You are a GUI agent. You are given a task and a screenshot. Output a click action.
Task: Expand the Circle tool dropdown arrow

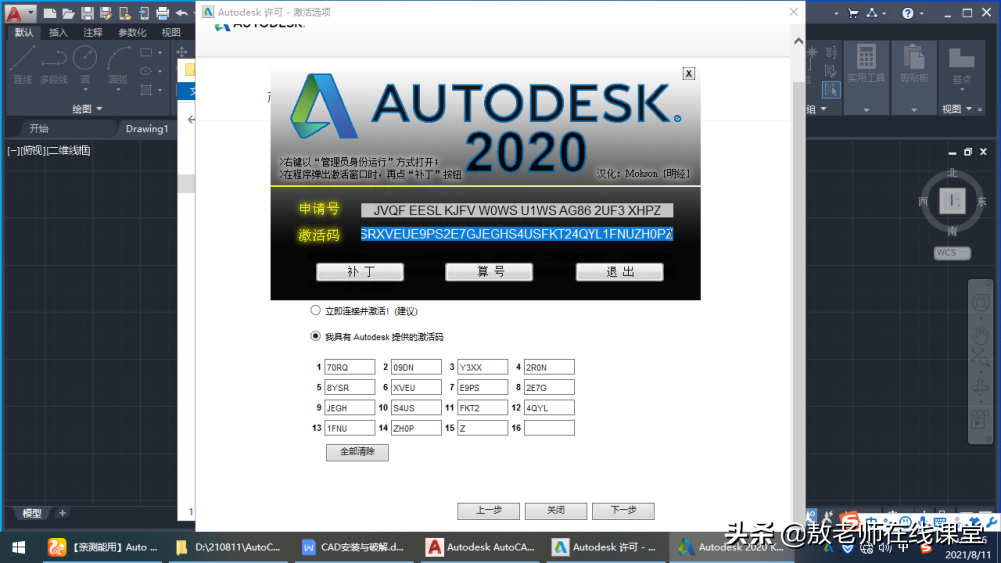click(85, 90)
